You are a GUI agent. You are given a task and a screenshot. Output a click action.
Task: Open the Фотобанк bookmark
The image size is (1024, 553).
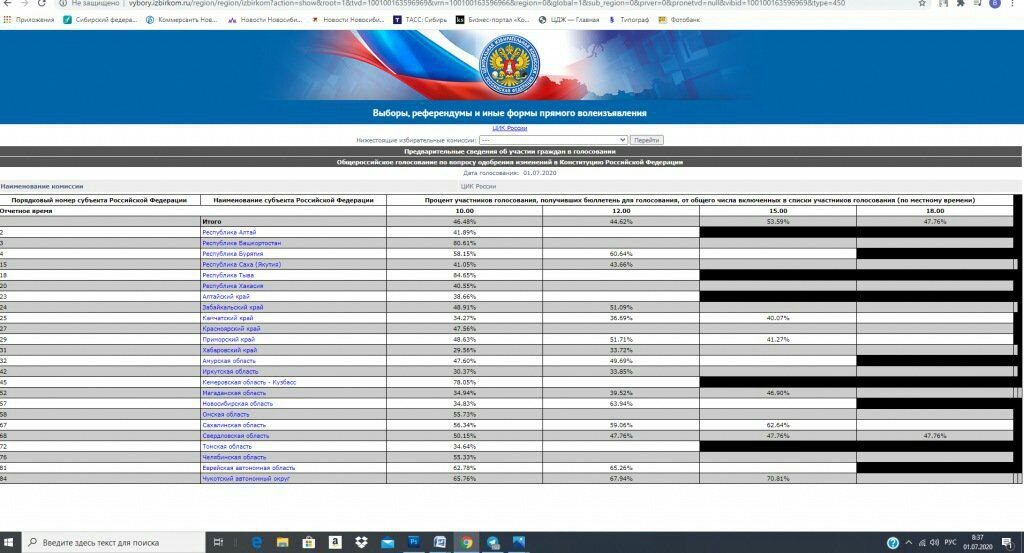click(679, 20)
